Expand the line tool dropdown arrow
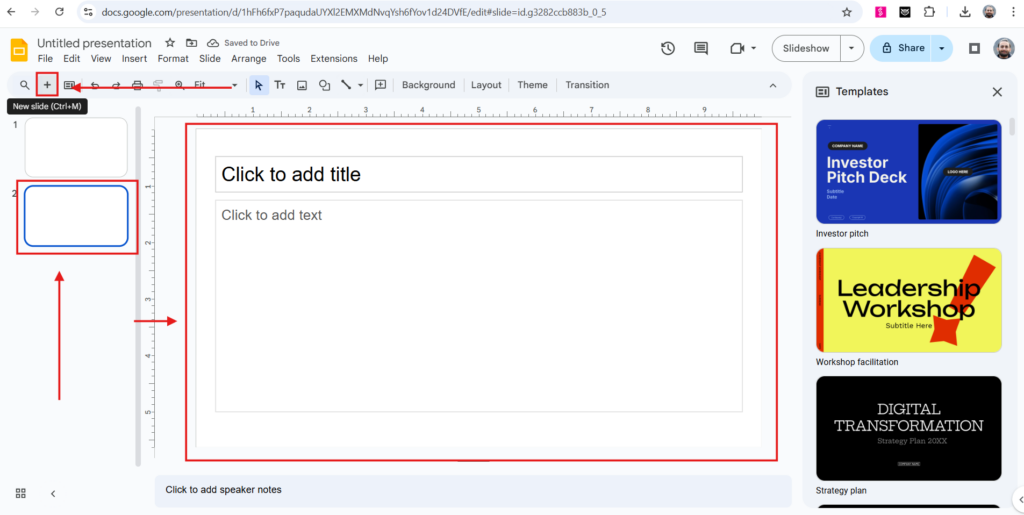Image resolution: width=1024 pixels, height=515 pixels. [360, 85]
